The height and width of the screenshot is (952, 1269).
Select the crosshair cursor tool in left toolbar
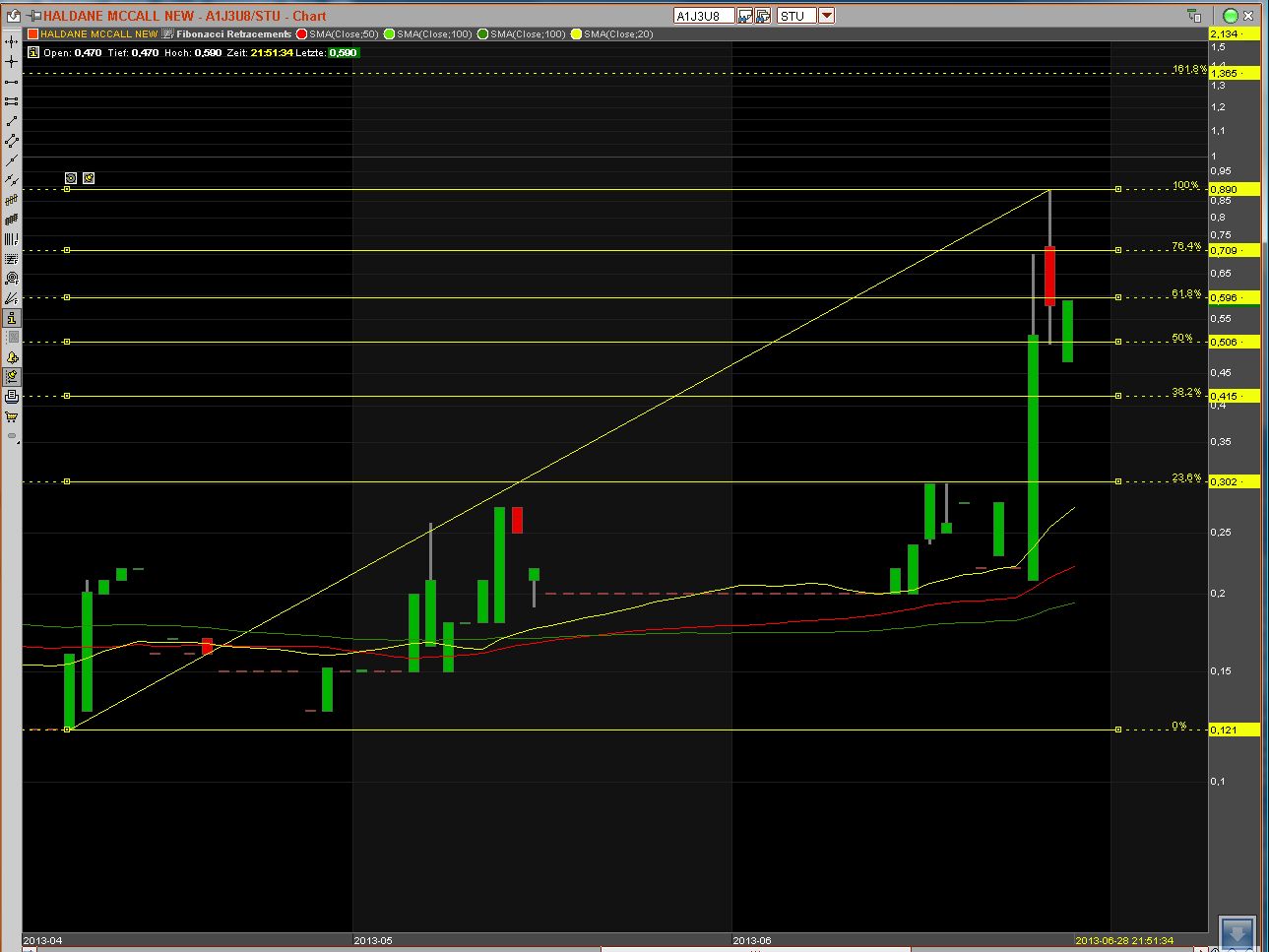12,42
